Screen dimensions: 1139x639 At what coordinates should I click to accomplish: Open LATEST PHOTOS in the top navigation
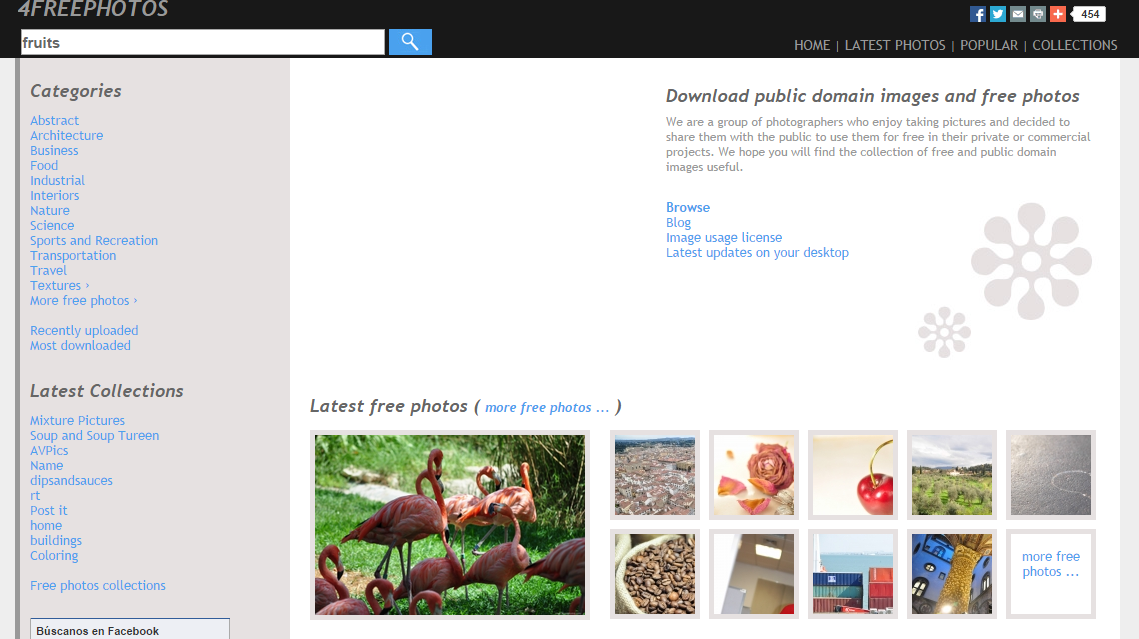pyautogui.click(x=894, y=45)
